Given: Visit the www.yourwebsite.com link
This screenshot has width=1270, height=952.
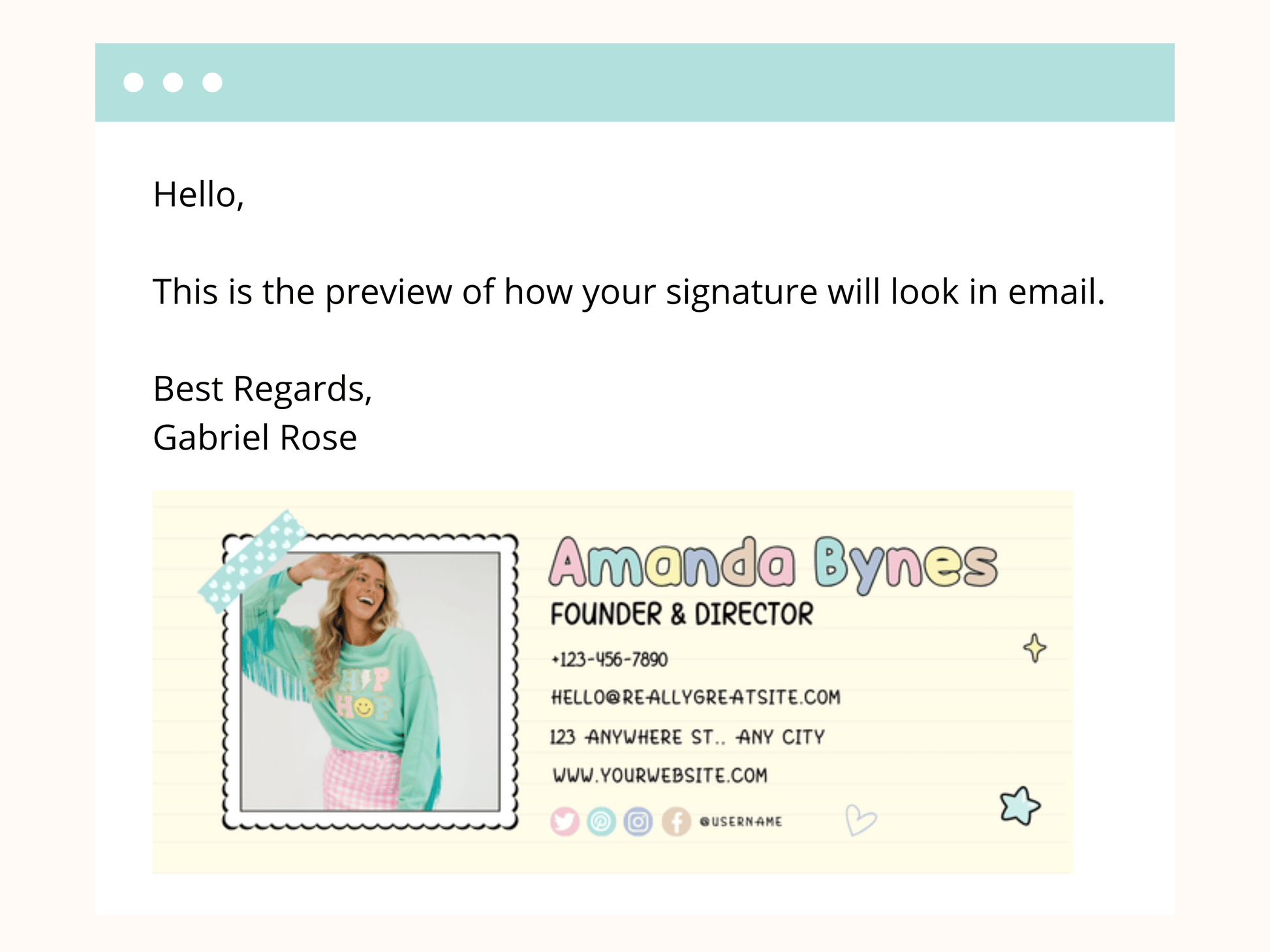Looking at the screenshot, I should (x=660, y=775).
